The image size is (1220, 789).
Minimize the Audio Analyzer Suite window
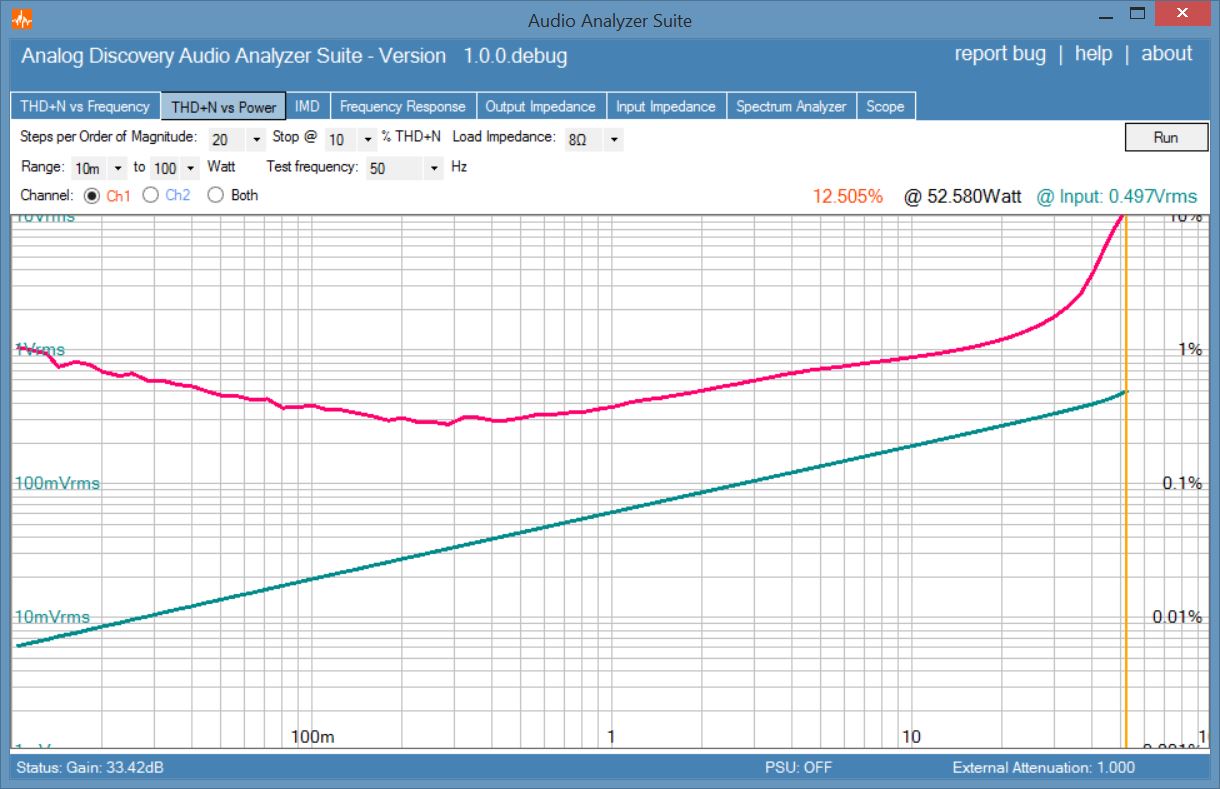tap(1105, 15)
